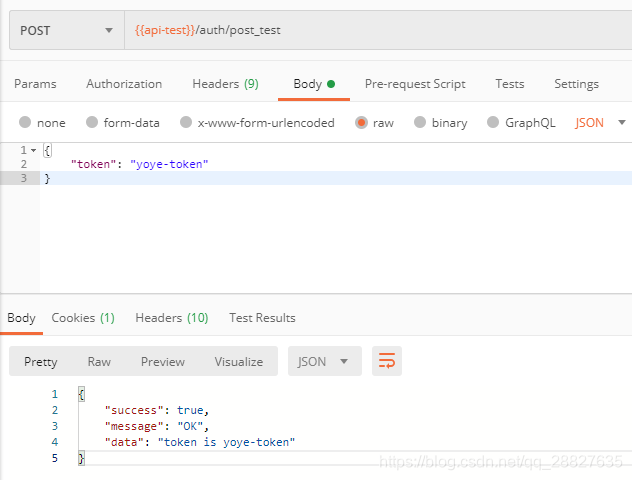
Task: Open the Pre-request Script tab
Action: [x=415, y=84]
